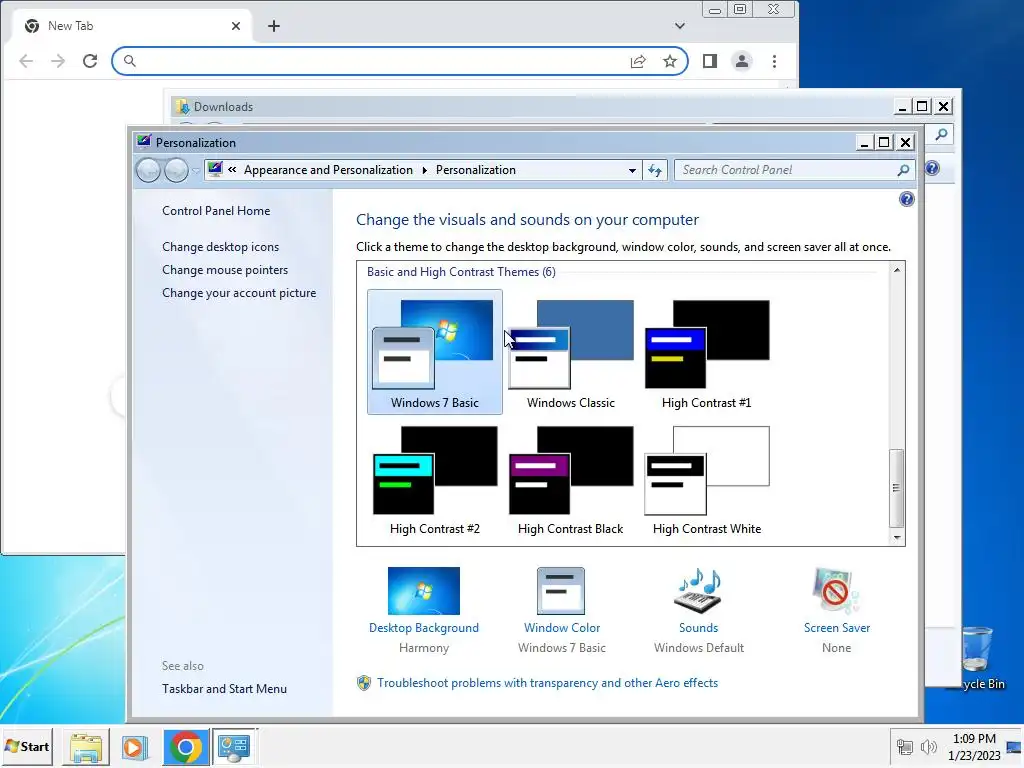1024x768 pixels.
Task: Open Chrome three-dot menu
Action: tap(775, 61)
